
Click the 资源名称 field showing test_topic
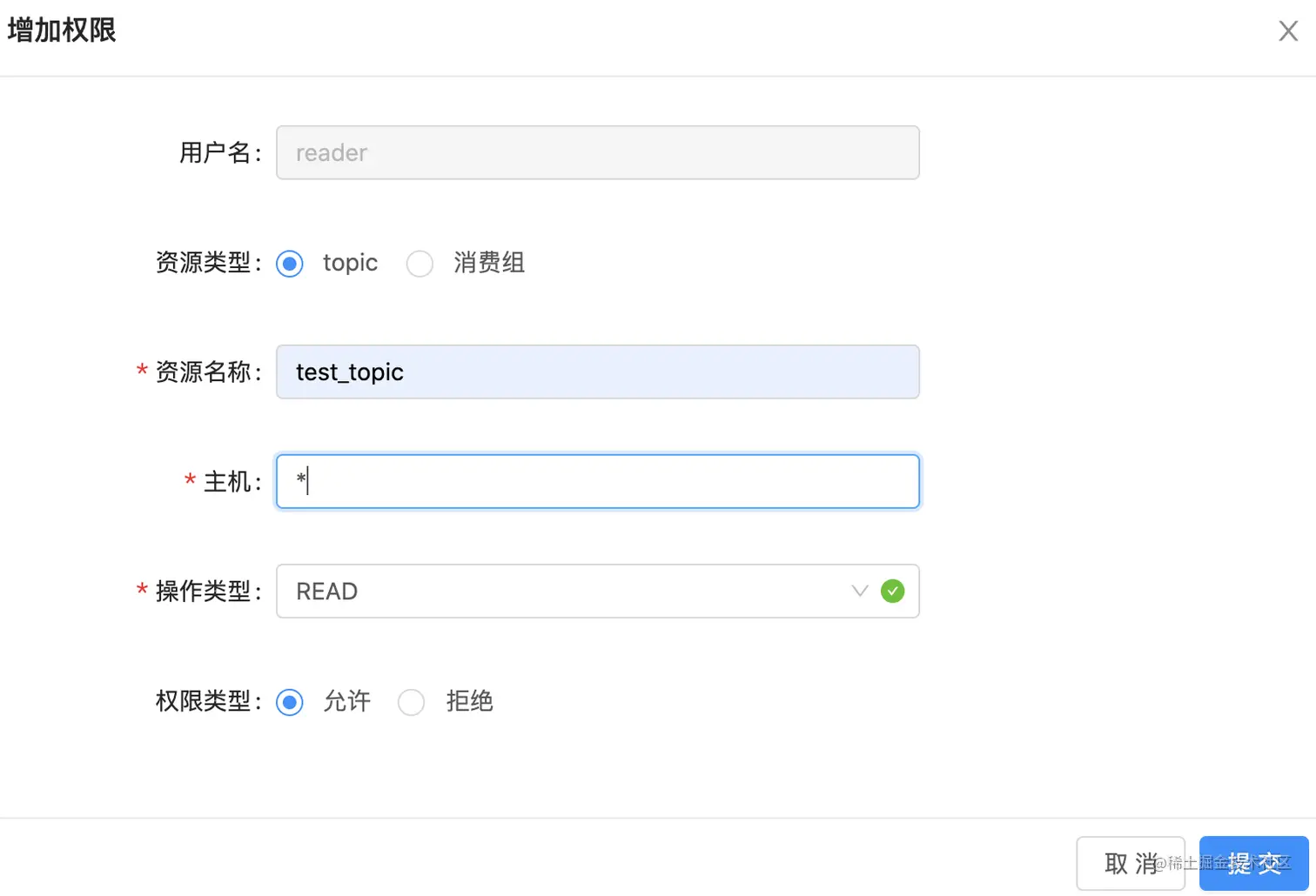click(x=598, y=371)
